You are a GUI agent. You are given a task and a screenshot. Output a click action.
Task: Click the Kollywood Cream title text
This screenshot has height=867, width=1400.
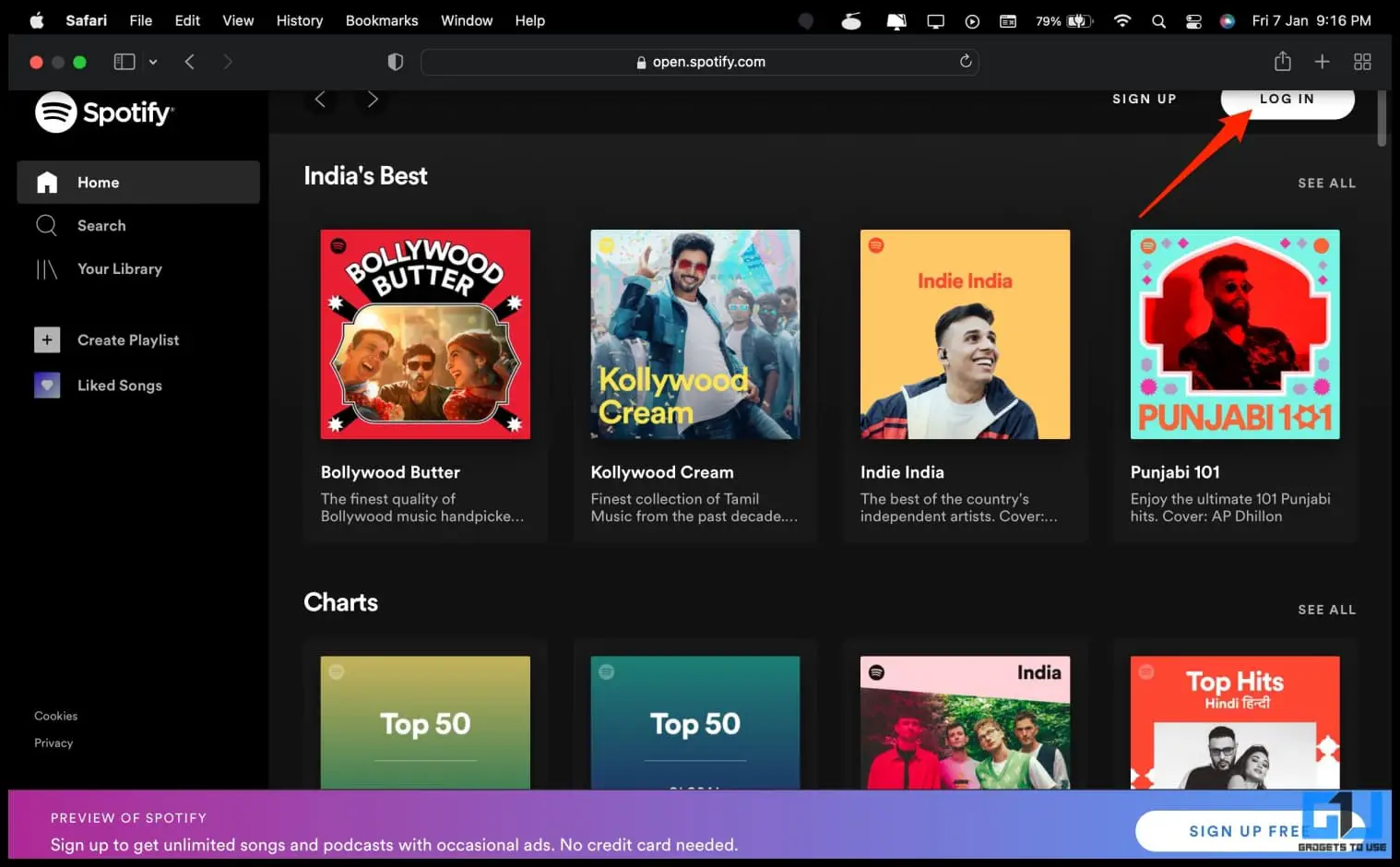(662, 472)
